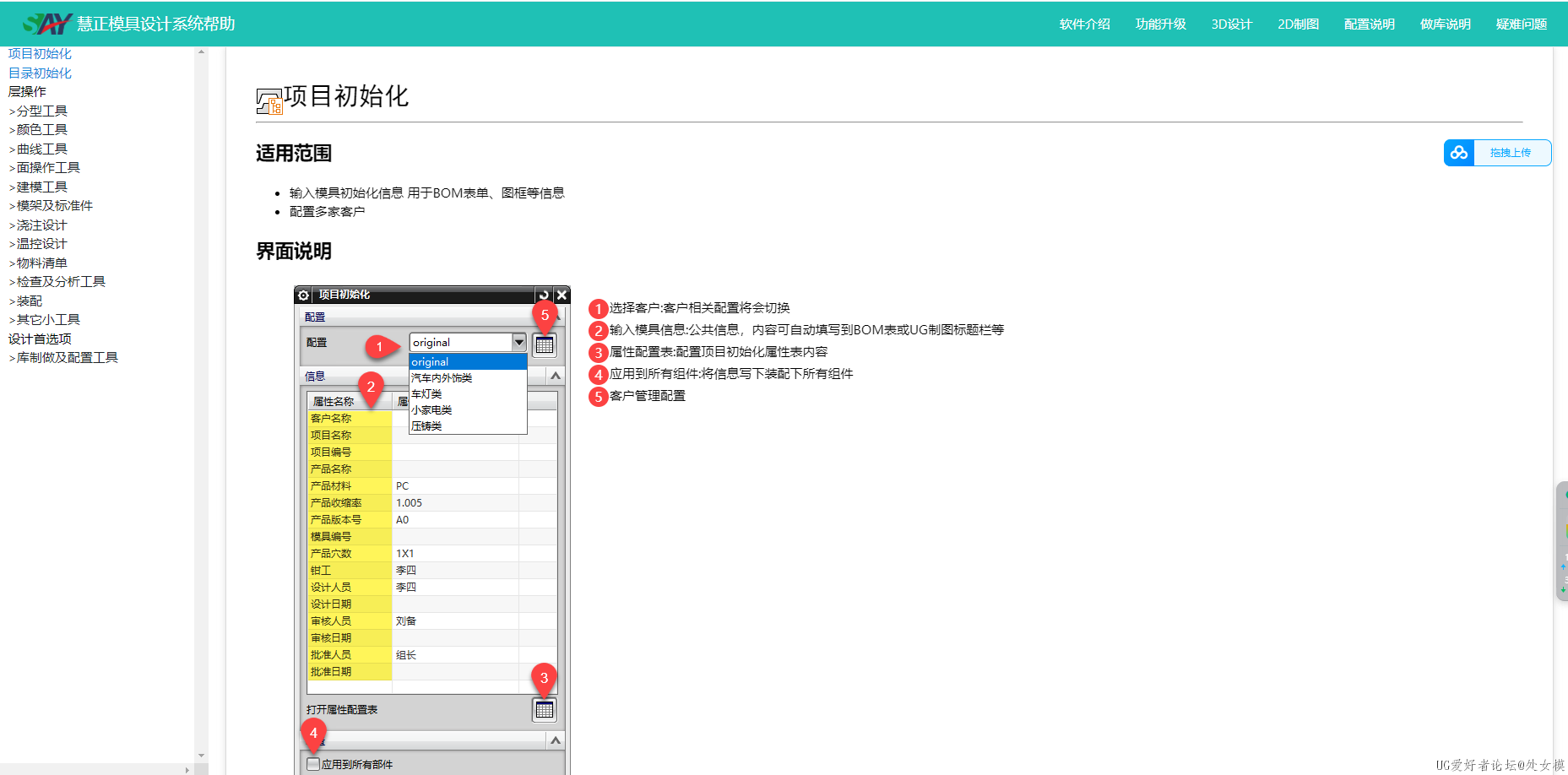Click 批准人员 value 组长
The height and width of the screenshot is (775, 1568).
(406, 654)
